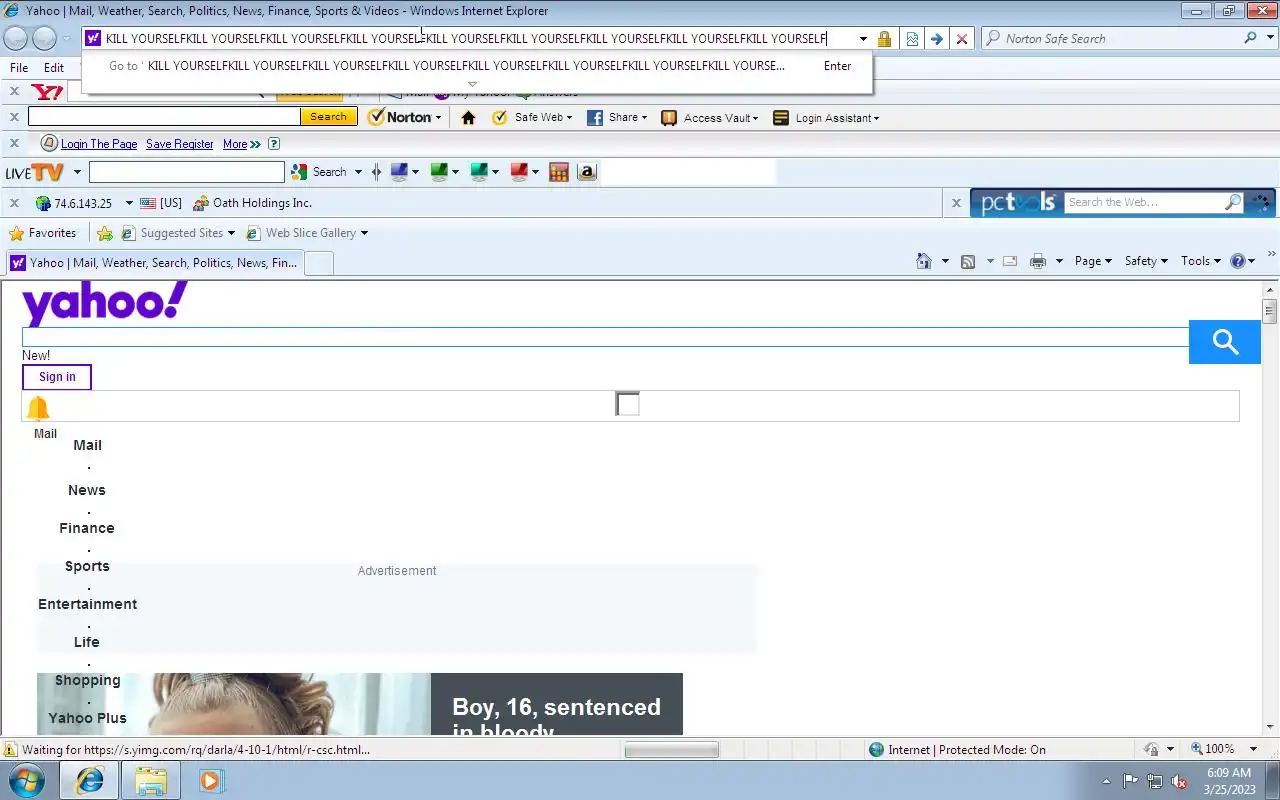The image size is (1280, 800).
Task: Expand the Suggested Sites dropdown
Action: [x=231, y=233]
